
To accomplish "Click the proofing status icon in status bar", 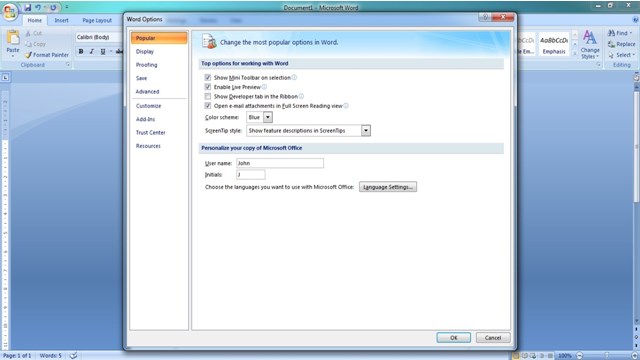I will tap(73, 356).
